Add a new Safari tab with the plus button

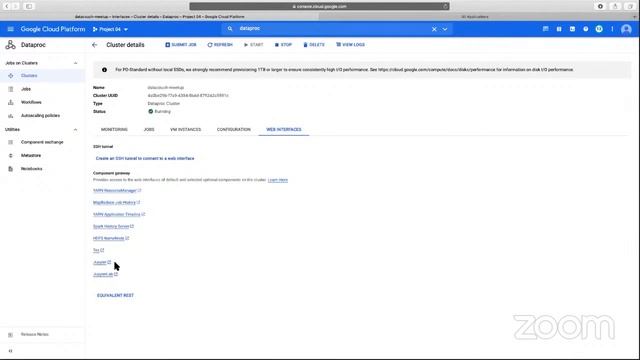635,17
